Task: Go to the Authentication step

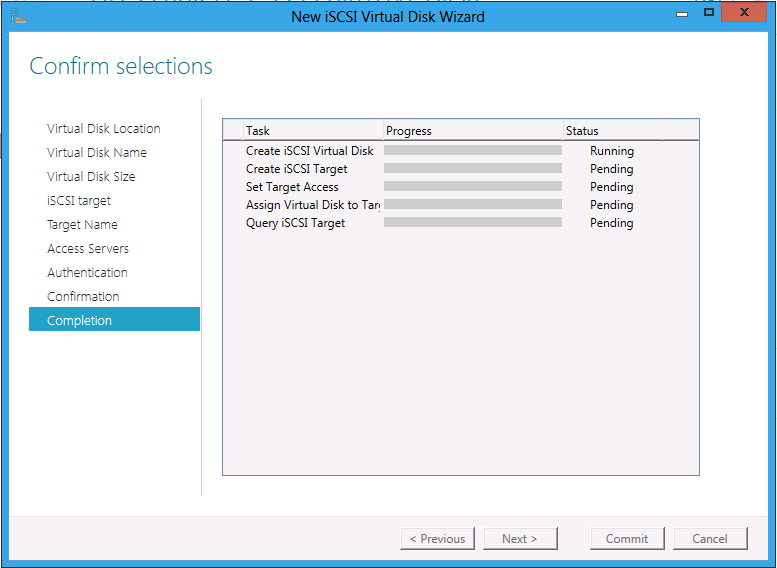Action: 87,273
